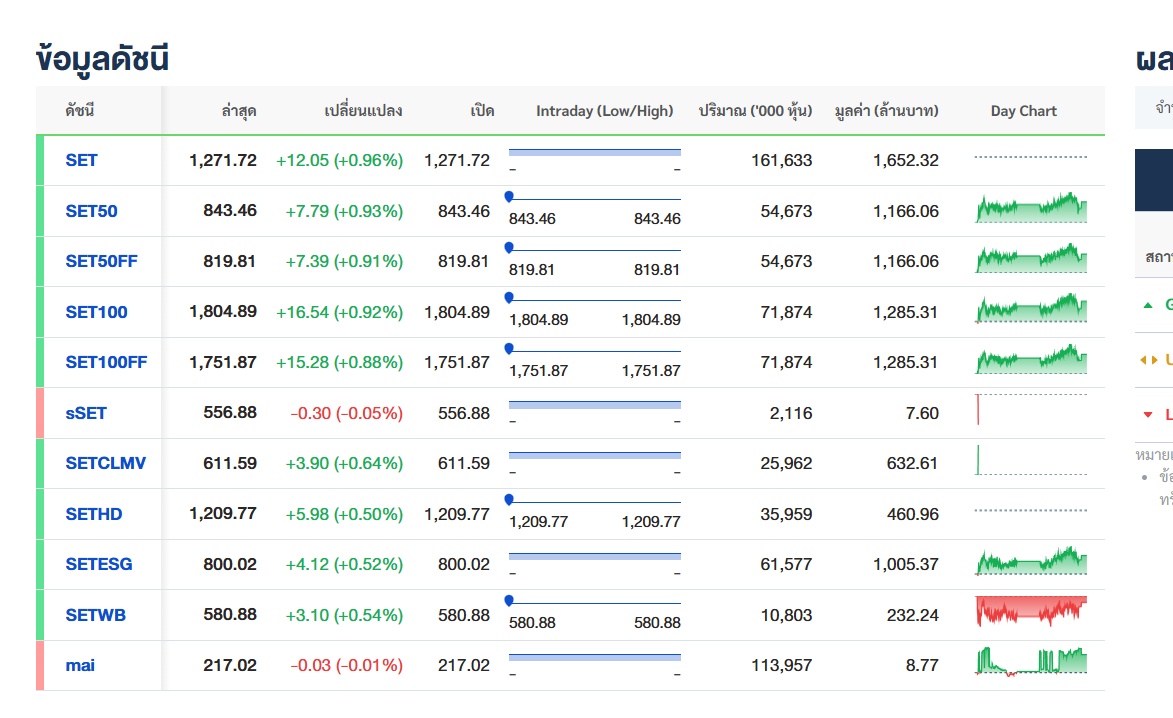Viewport: 1173px width, 718px height.
Task: Click the green up-triangle gainers icon
Action: click(1147, 305)
